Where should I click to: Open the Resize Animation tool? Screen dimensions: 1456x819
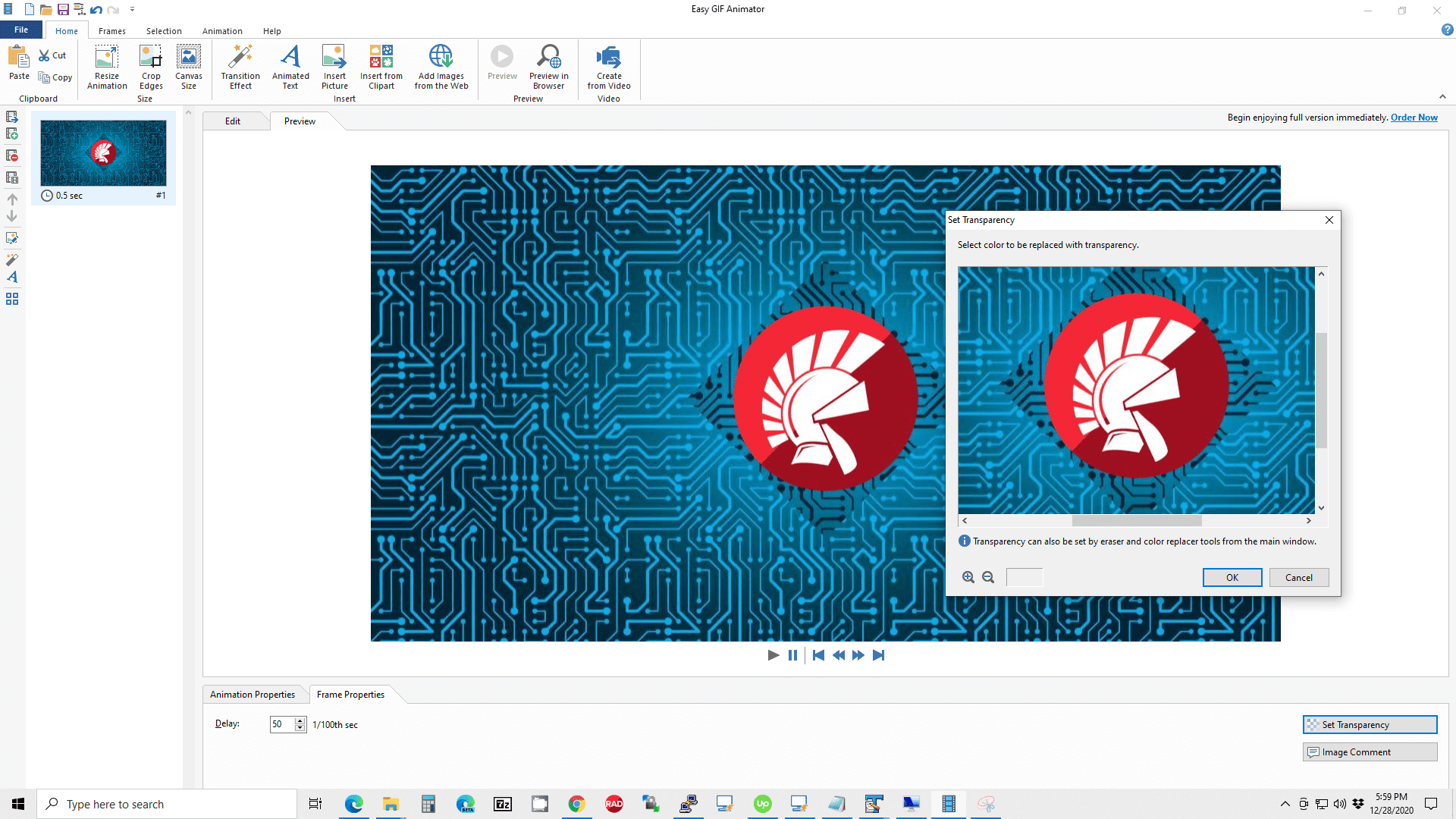point(107,67)
